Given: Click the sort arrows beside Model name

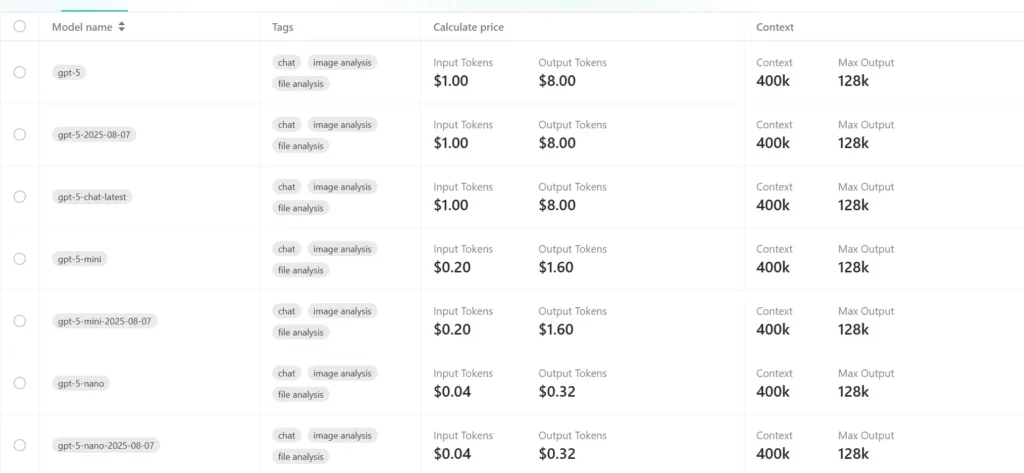Looking at the screenshot, I should 122,27.
